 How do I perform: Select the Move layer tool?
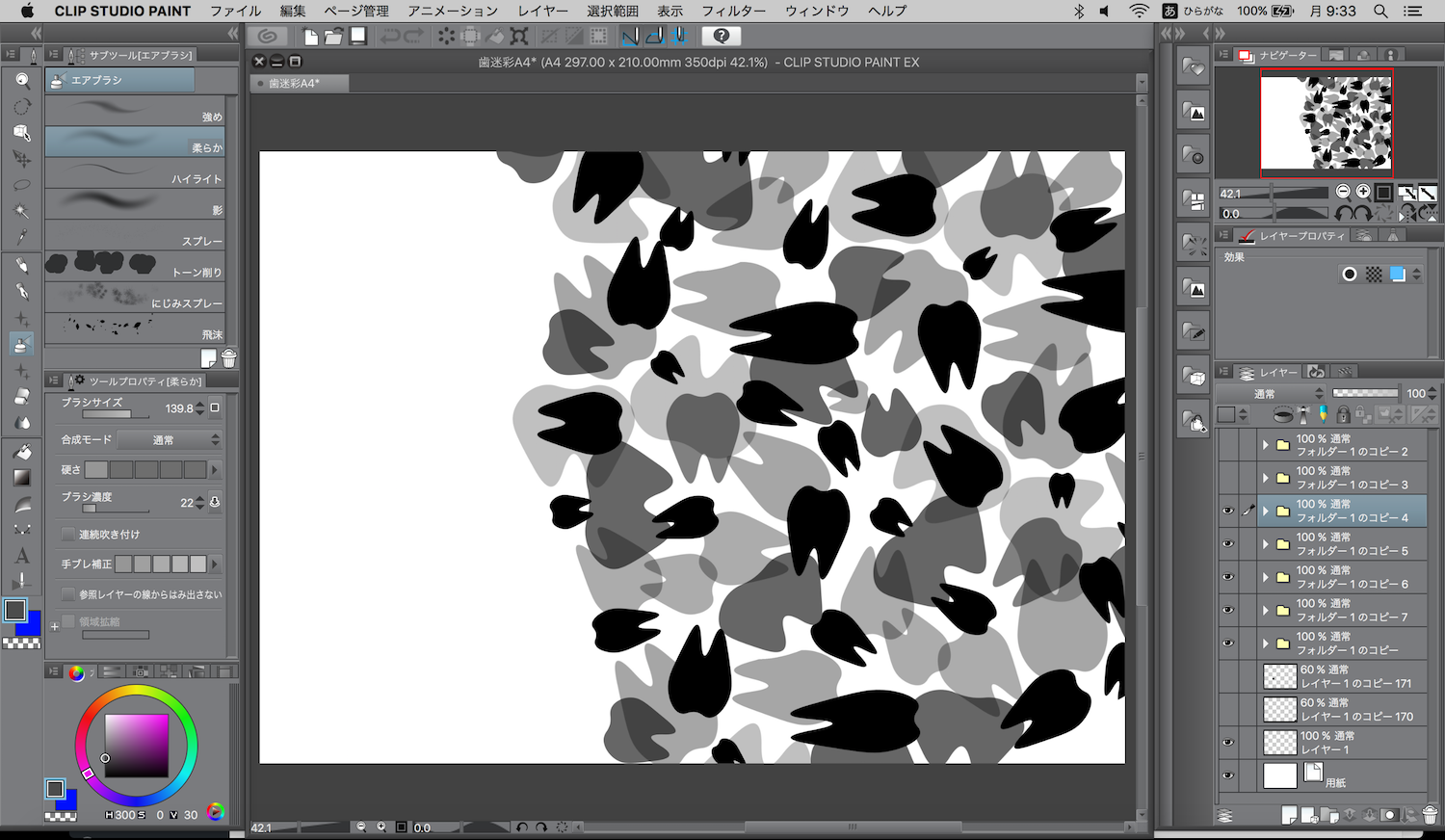(x=22, y=159)
